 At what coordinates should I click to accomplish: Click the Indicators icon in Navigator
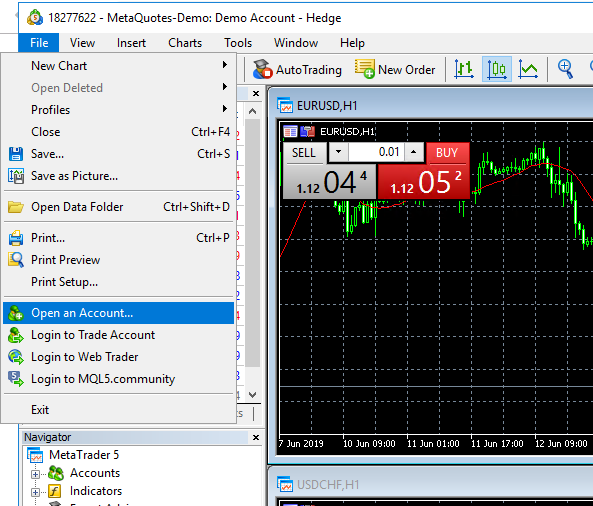[x=55, y=491]
